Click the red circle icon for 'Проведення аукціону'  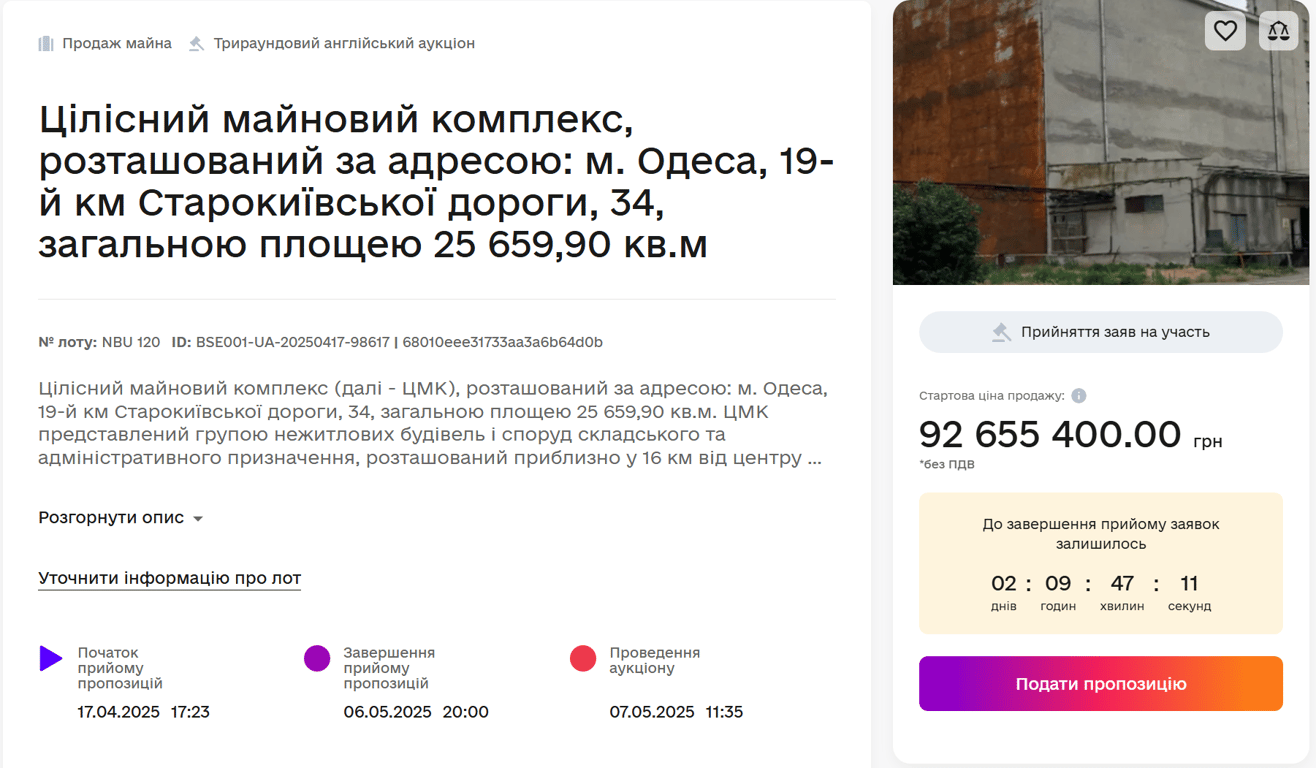coord(585,658)
